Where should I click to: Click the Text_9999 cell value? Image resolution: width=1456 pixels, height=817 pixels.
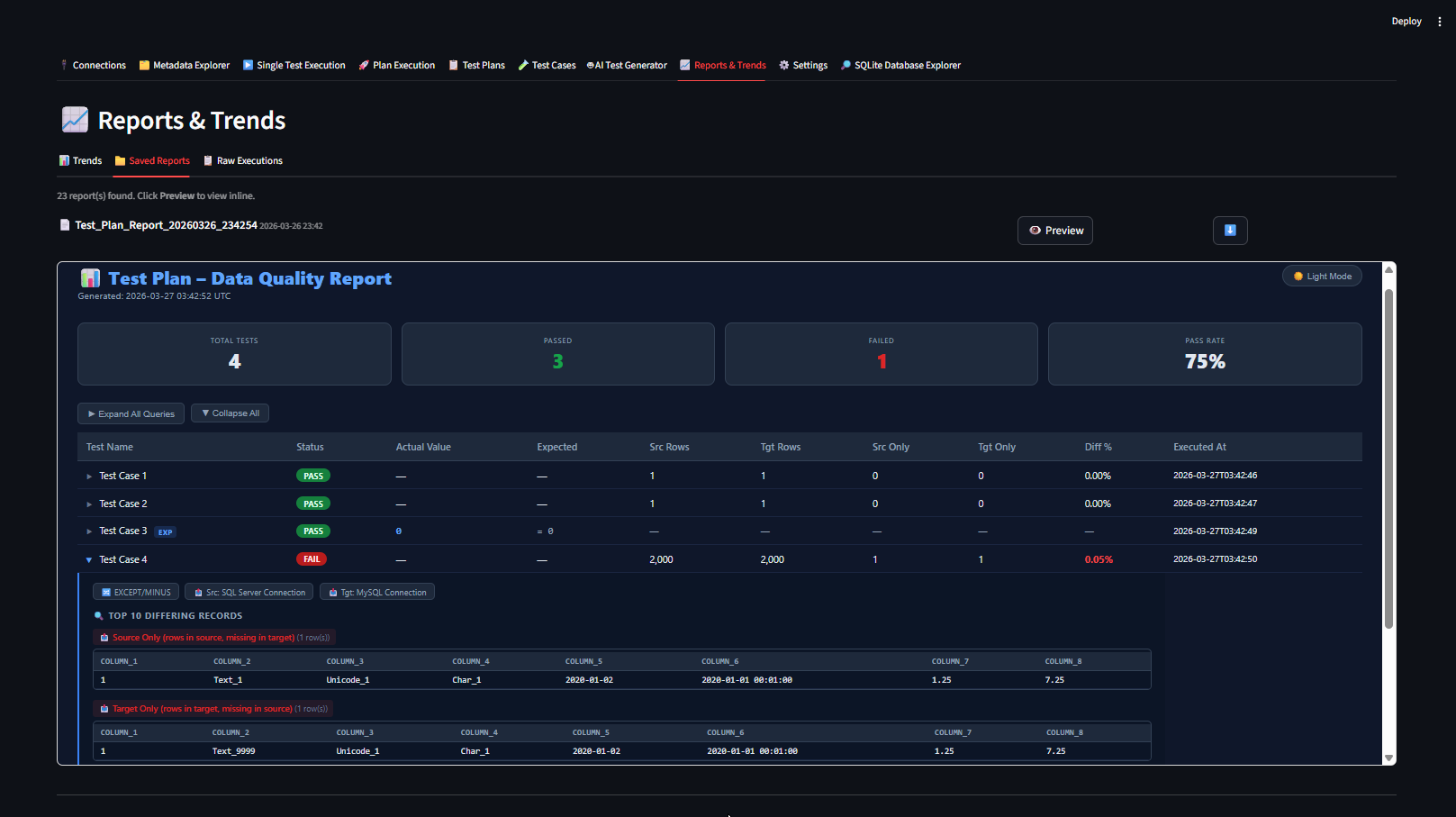click(234, 751)
